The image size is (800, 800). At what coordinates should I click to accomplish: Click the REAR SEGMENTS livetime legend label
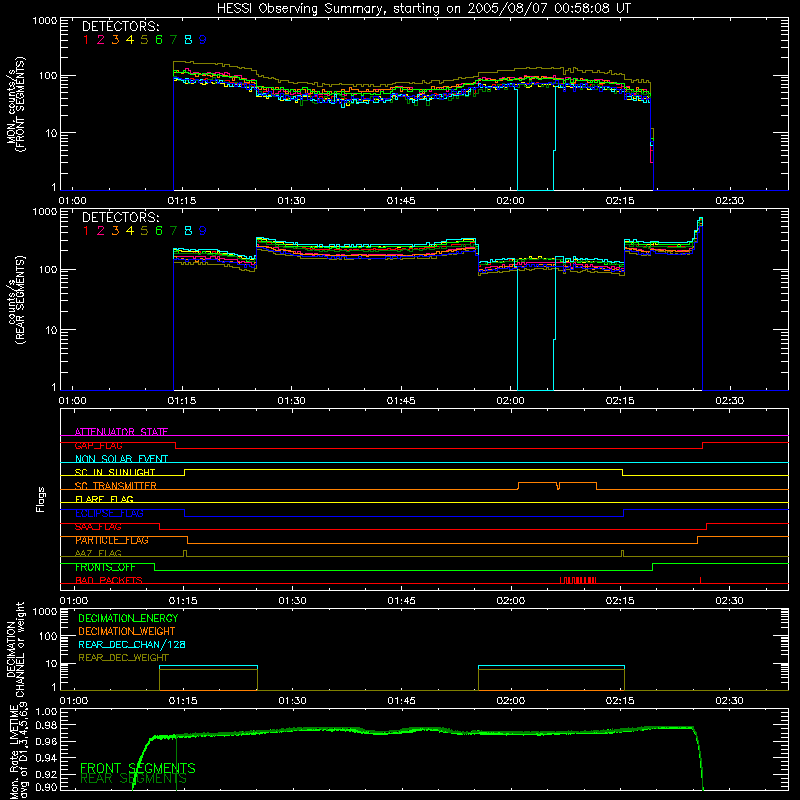[x=133, y=779]
